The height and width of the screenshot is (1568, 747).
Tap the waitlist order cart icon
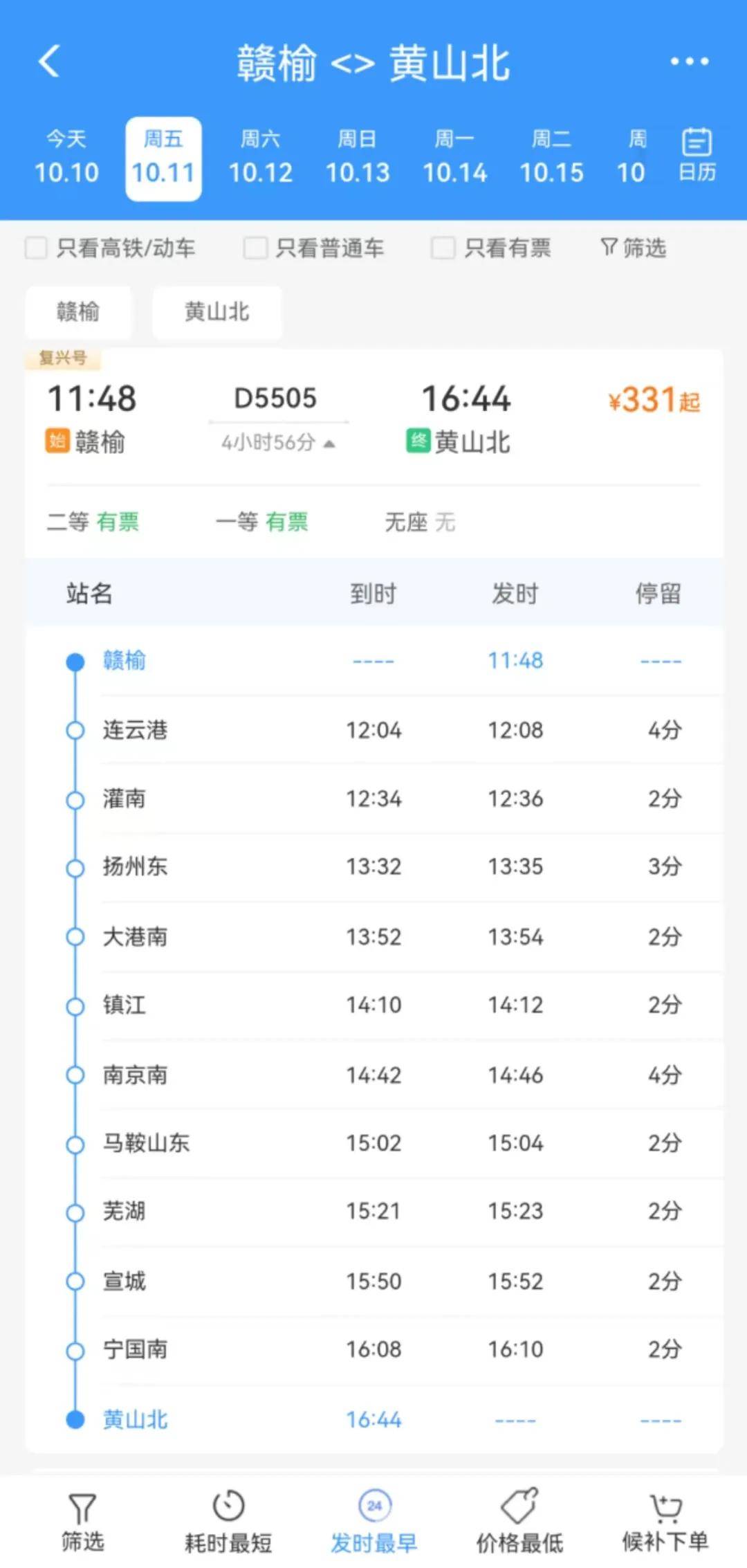pyautogui.click(x=665, y=1507)
